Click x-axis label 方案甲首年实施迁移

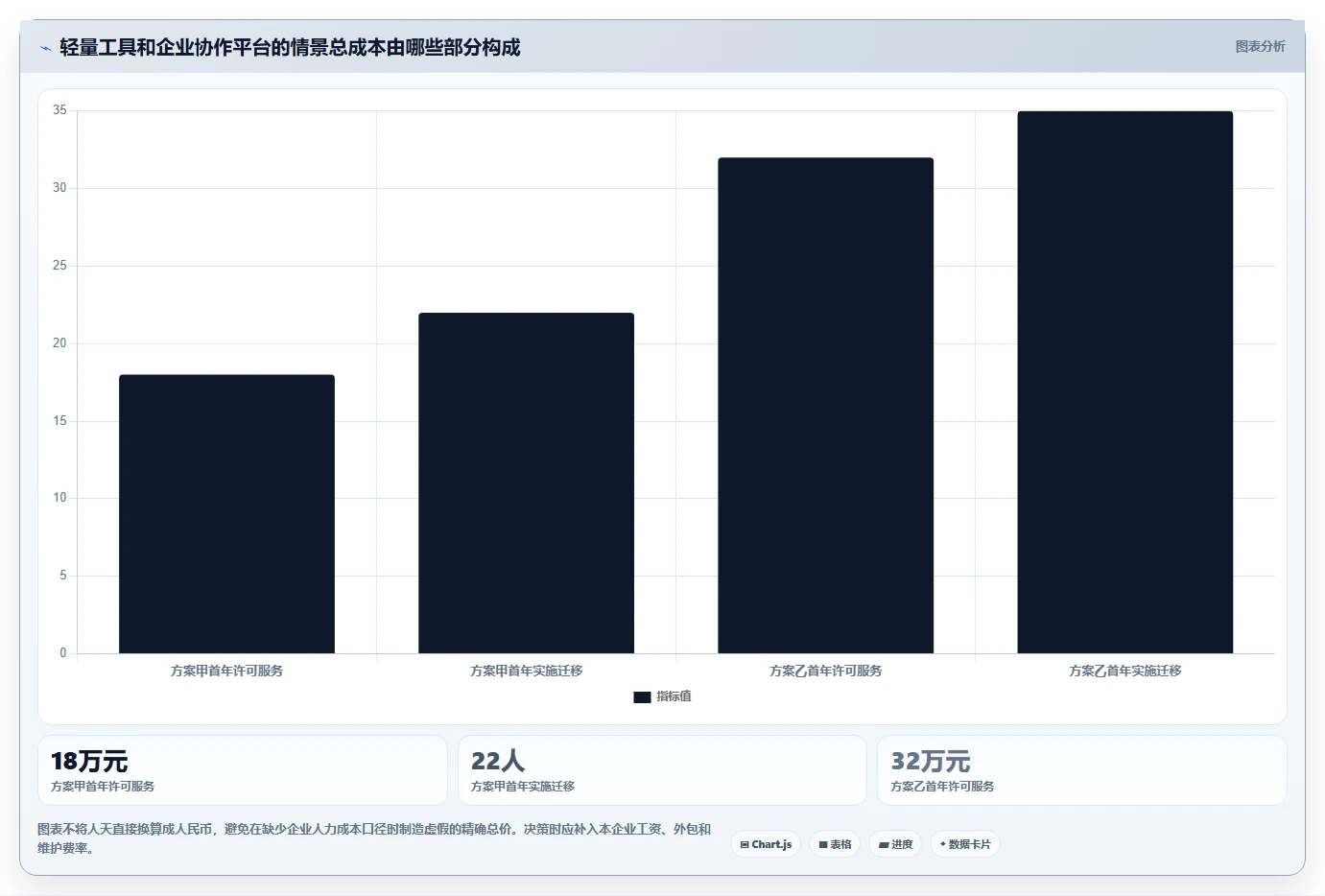tap(526, 671)
